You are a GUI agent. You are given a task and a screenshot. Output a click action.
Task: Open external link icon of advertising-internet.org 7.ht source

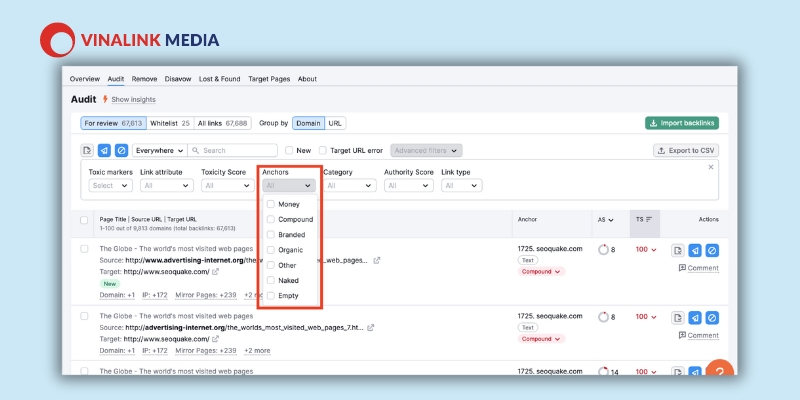[370, 328]
